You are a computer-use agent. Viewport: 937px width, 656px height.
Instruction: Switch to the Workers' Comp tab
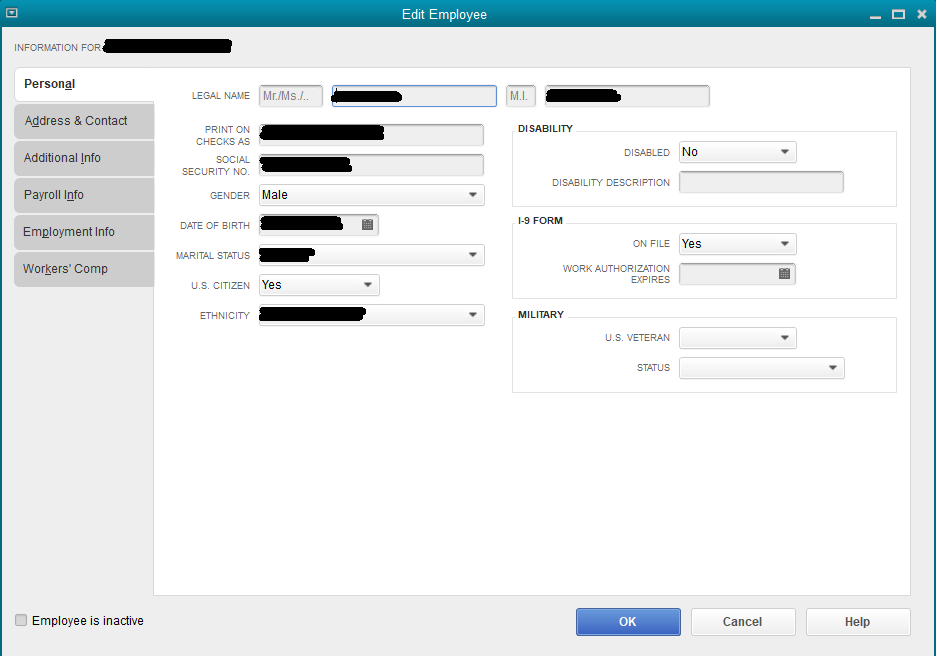[x=84, y=269]
